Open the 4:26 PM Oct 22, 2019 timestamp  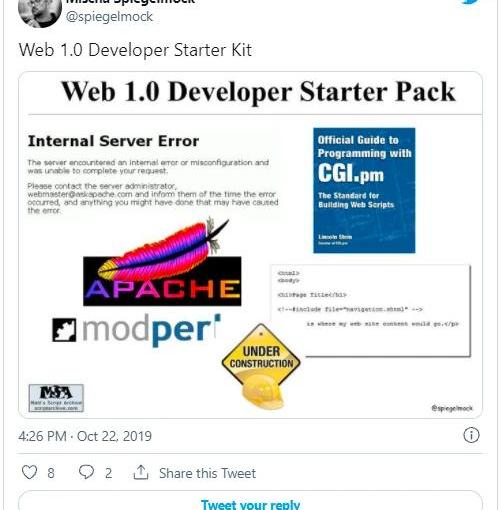85,436
